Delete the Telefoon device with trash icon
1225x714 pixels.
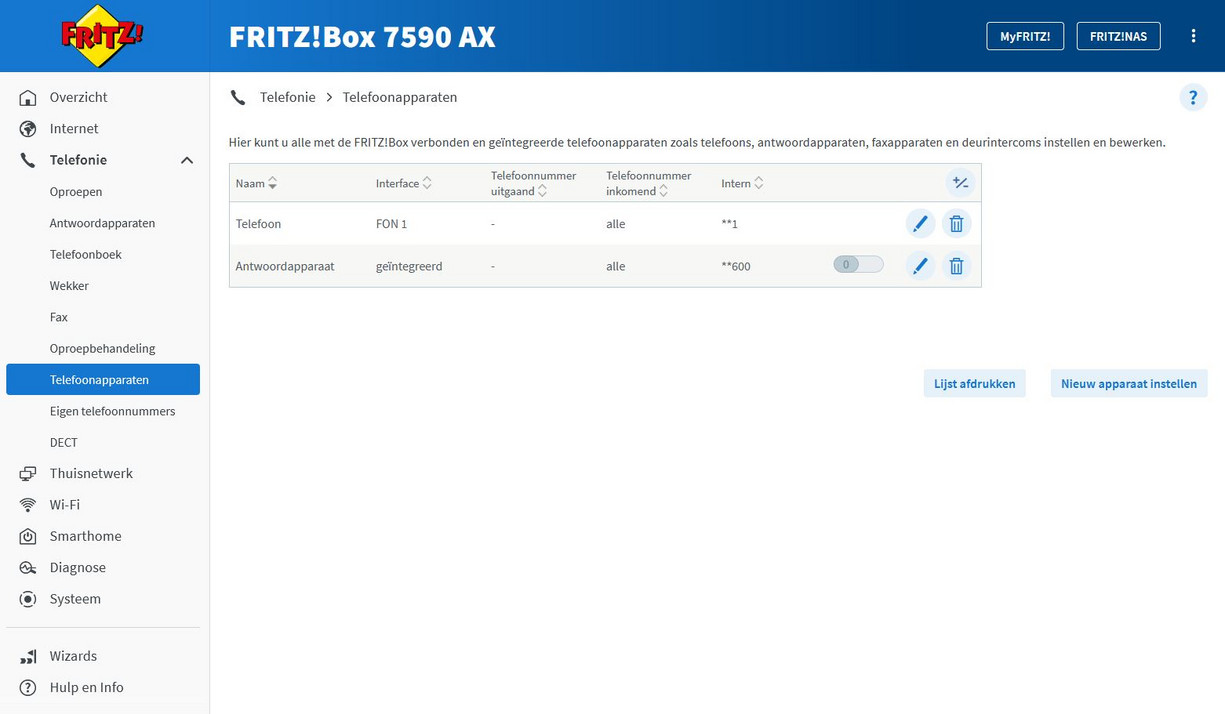point(957,224)
